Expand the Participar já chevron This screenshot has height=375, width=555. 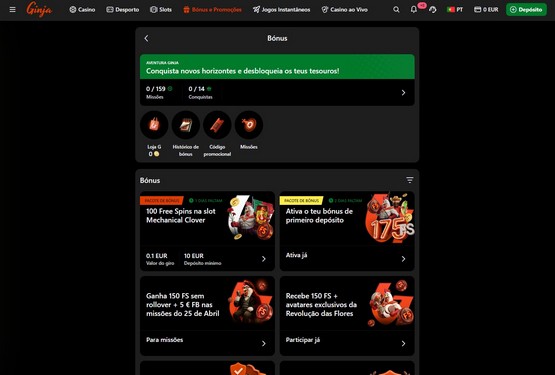[403, 343]
